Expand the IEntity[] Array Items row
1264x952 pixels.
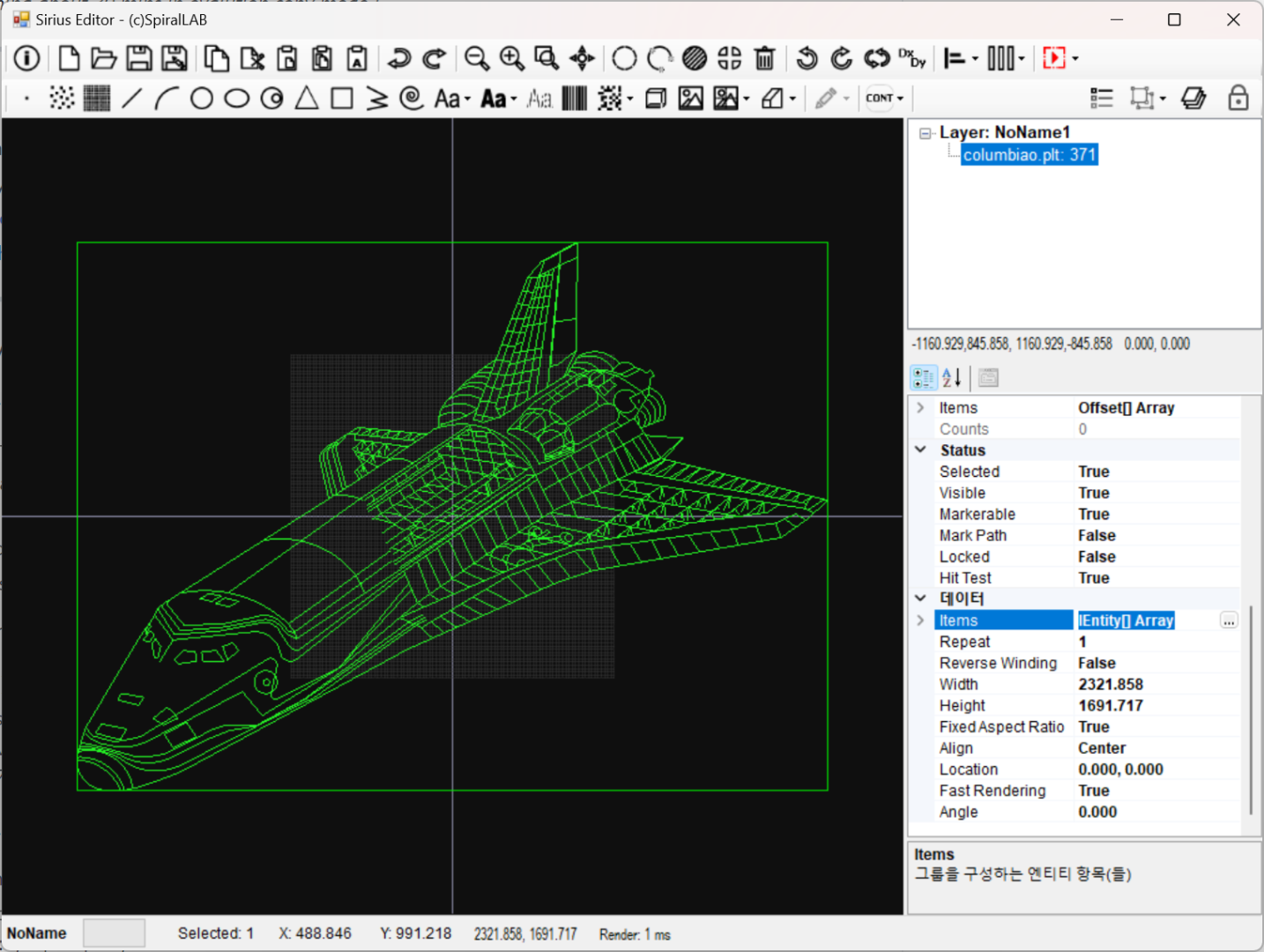tap(921, 621)
